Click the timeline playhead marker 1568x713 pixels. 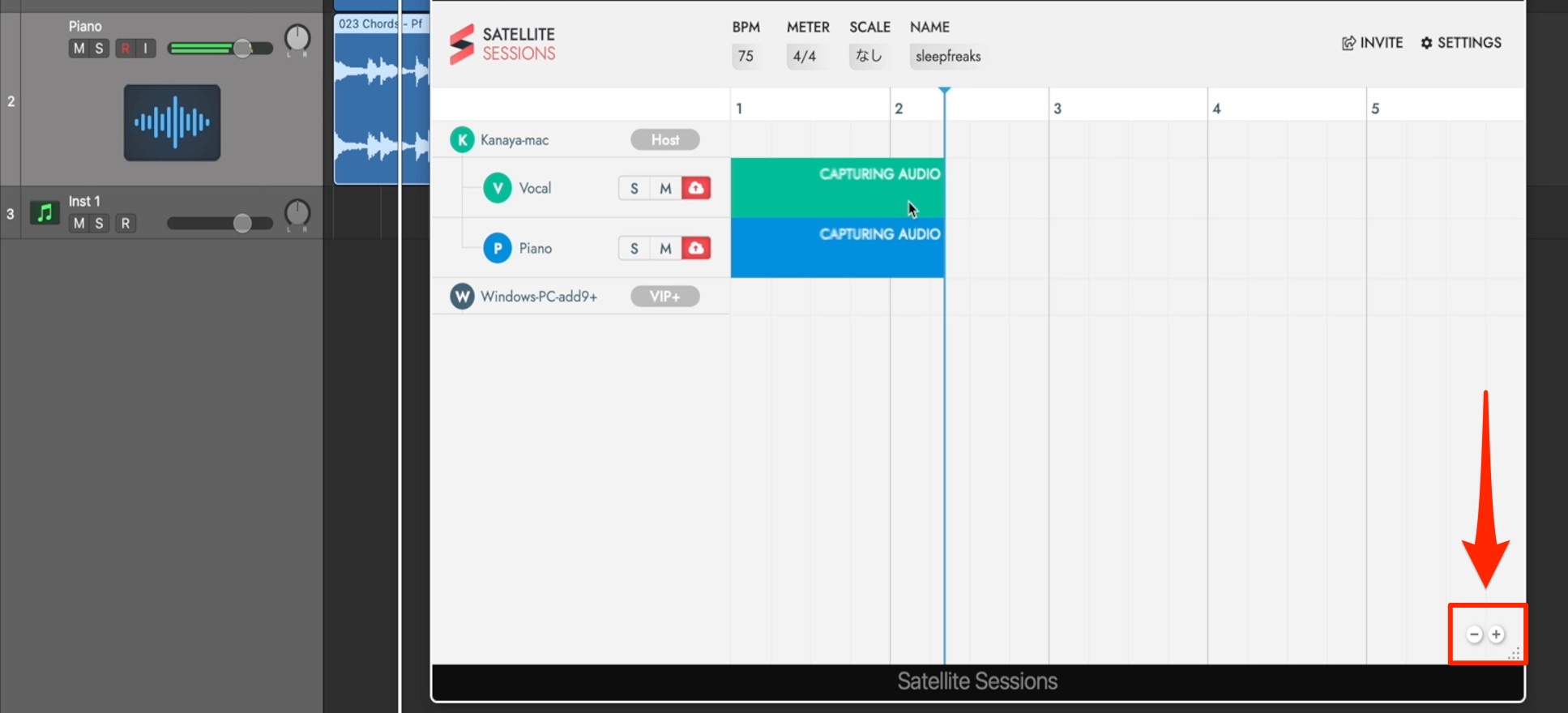click(x=944, y=91)
